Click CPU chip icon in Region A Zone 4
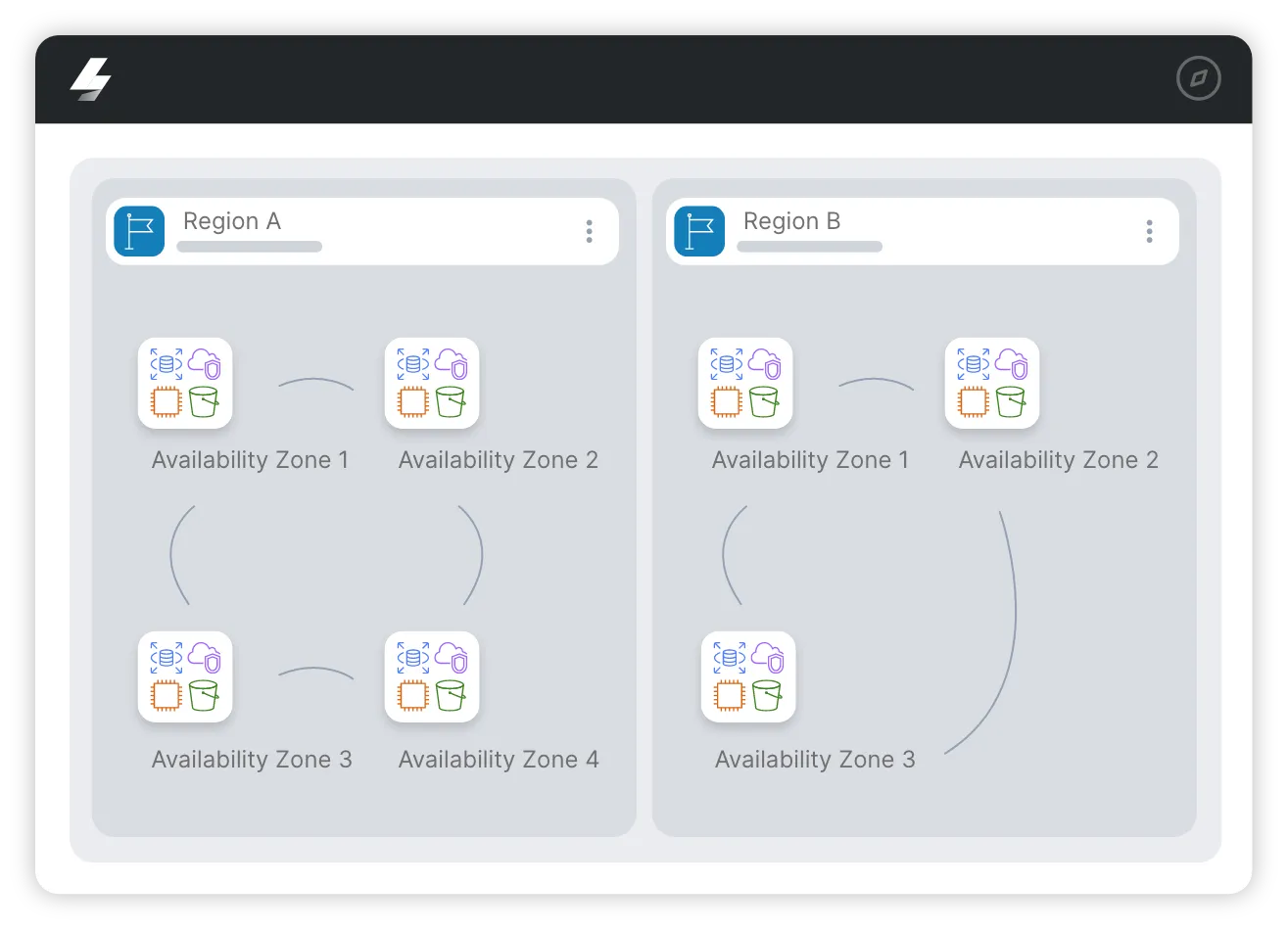 (x=413, y=695)
